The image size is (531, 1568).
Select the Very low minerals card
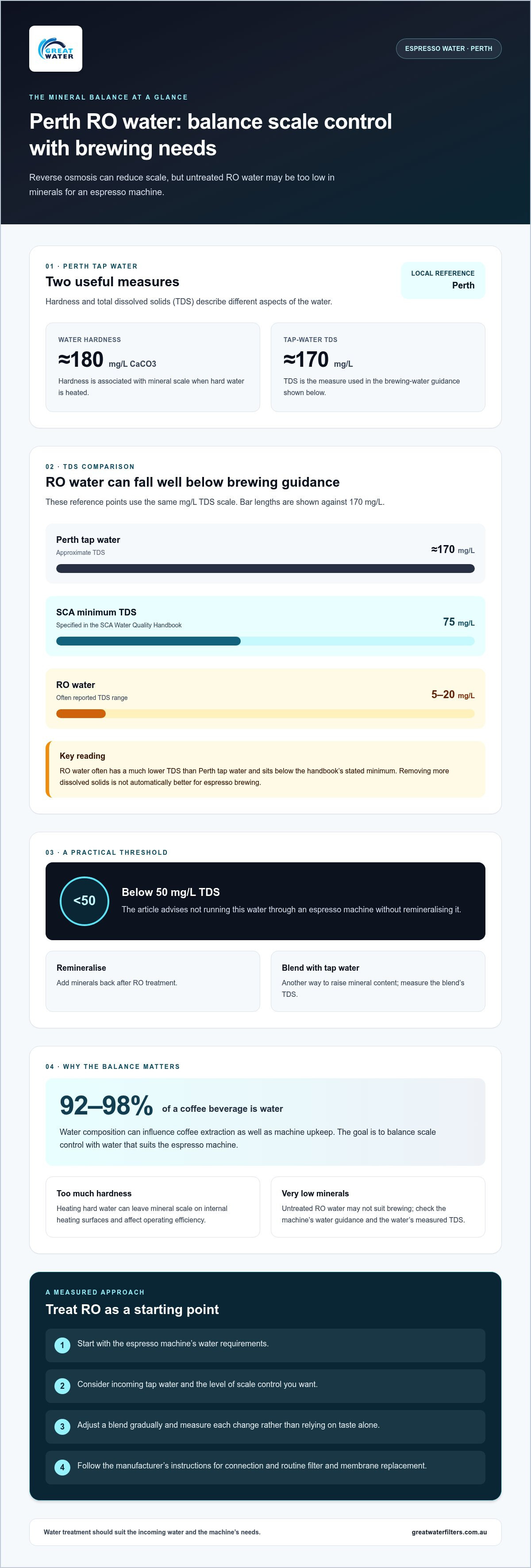coord(377,1207)
